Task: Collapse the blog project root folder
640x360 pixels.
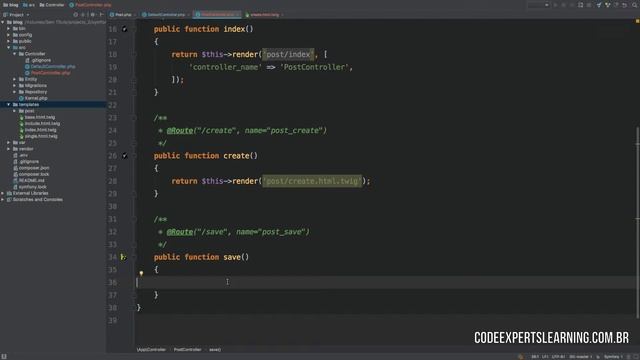Action: coord(3,22)
